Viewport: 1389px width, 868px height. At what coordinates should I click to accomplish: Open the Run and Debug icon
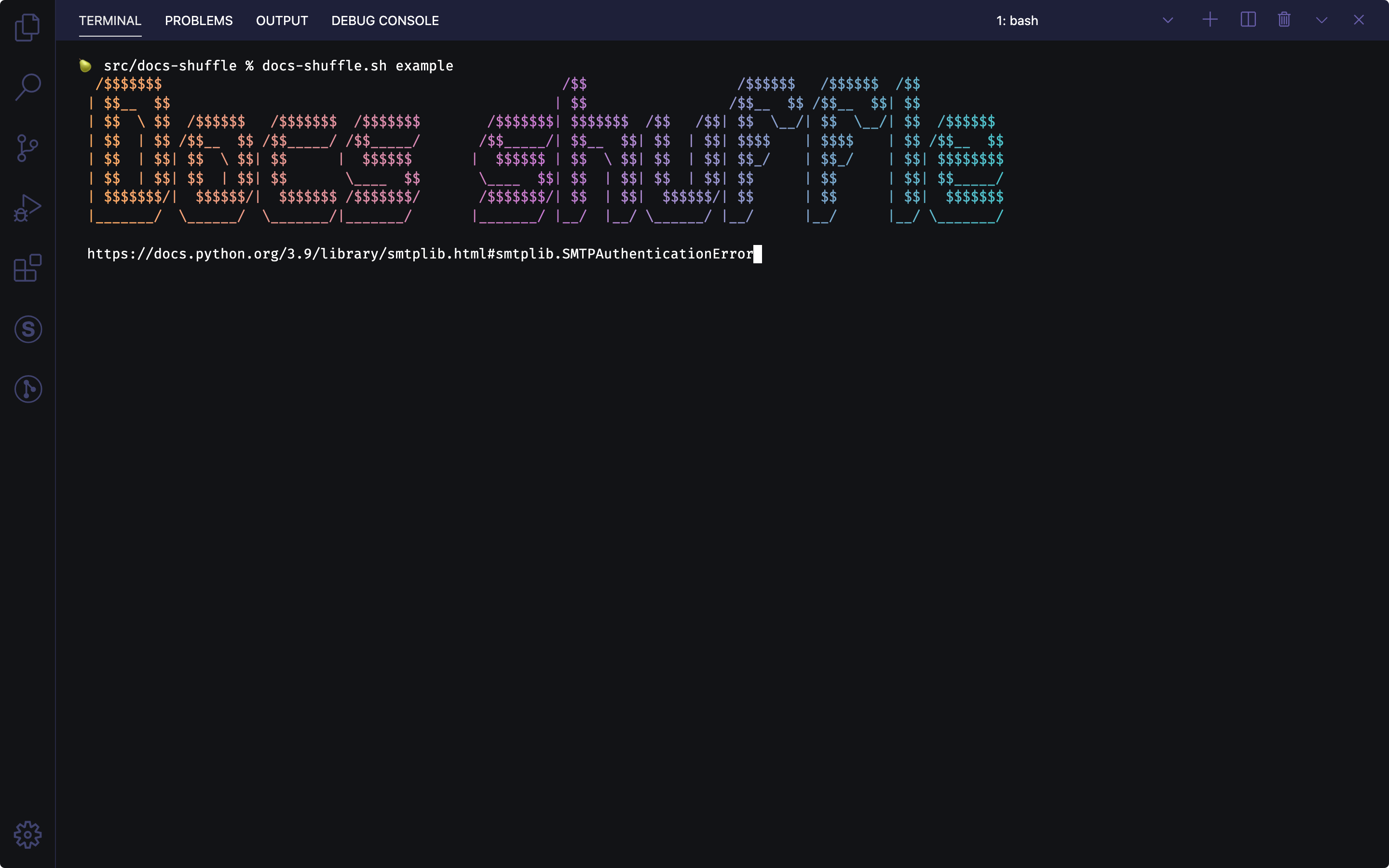[27, 208]
